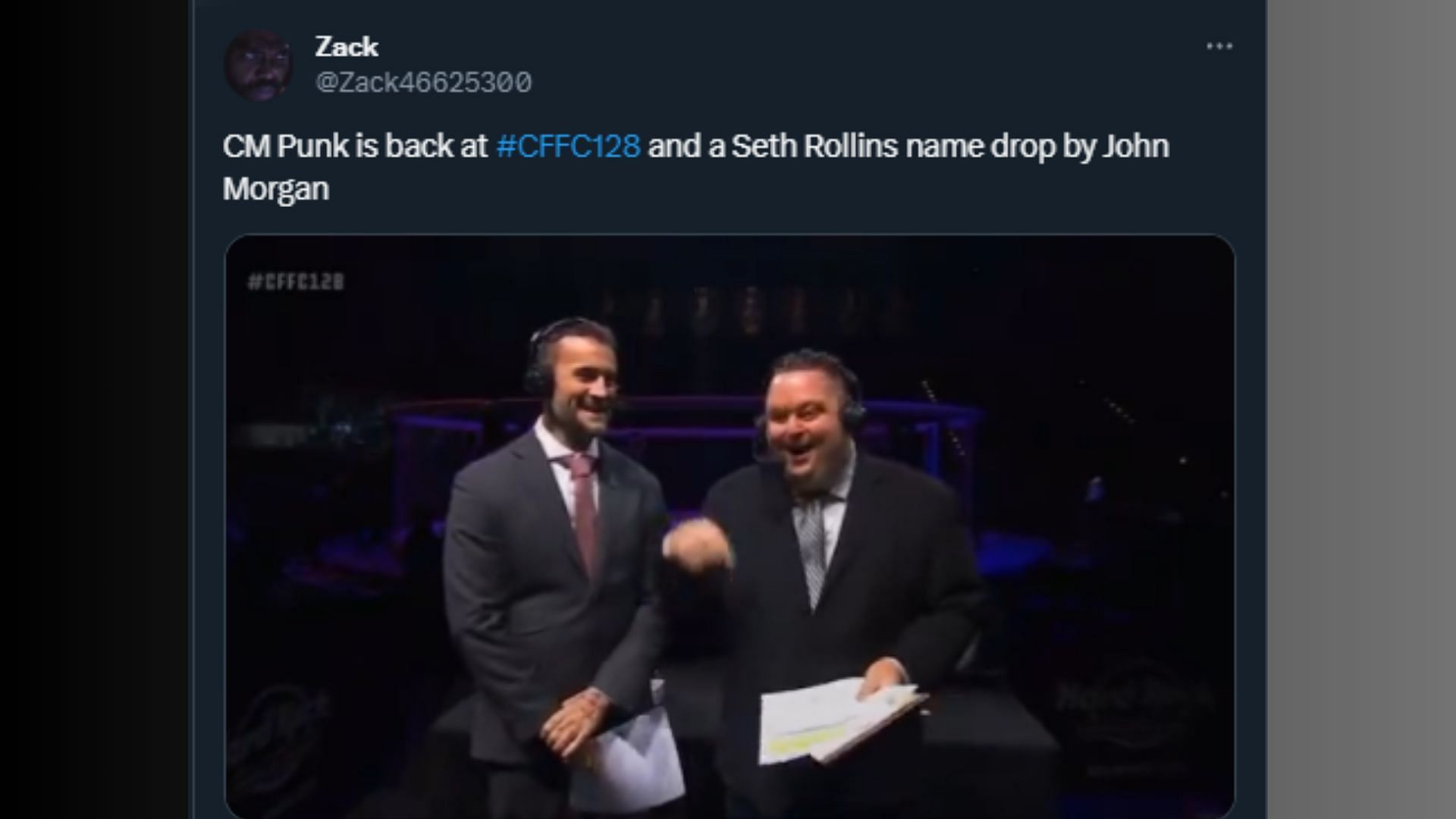Click the paper held by the left commentator
1456x819 pixels.
635,755
